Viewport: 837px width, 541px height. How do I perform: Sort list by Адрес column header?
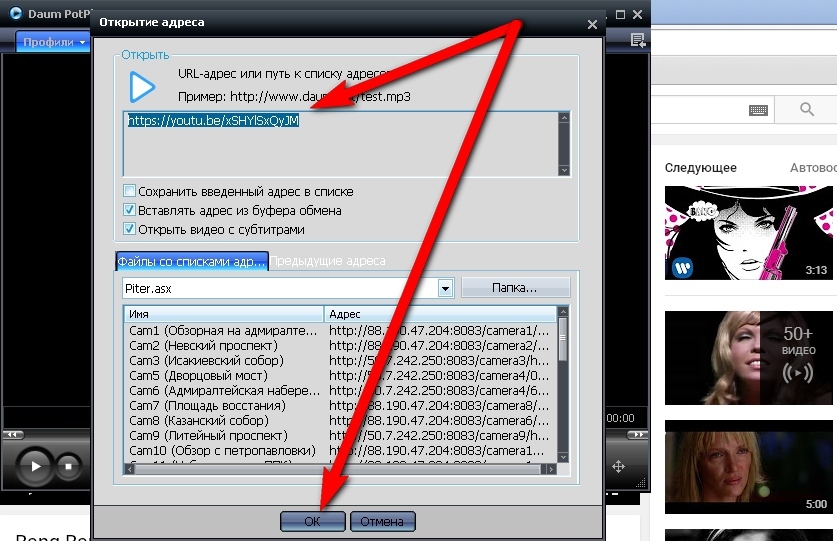(x=440, y=314)
